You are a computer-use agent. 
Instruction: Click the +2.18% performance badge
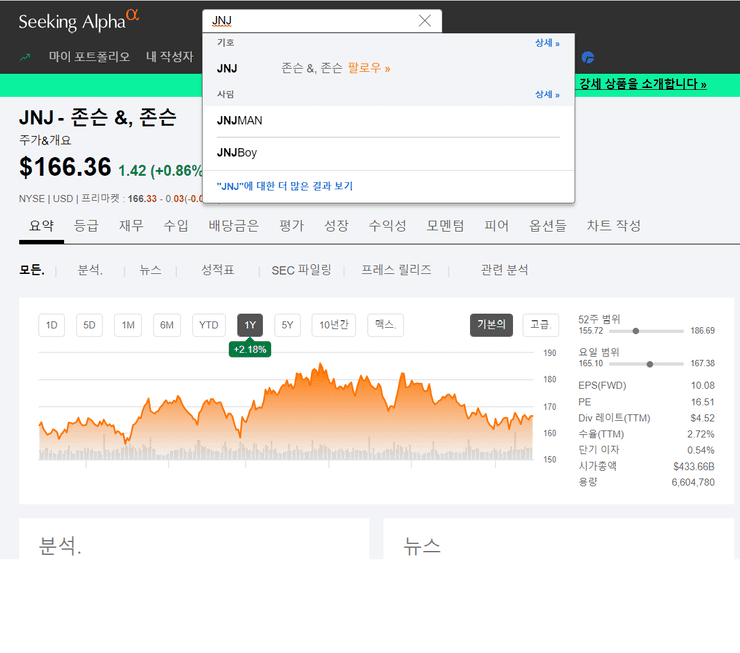(x=250, y=349)
